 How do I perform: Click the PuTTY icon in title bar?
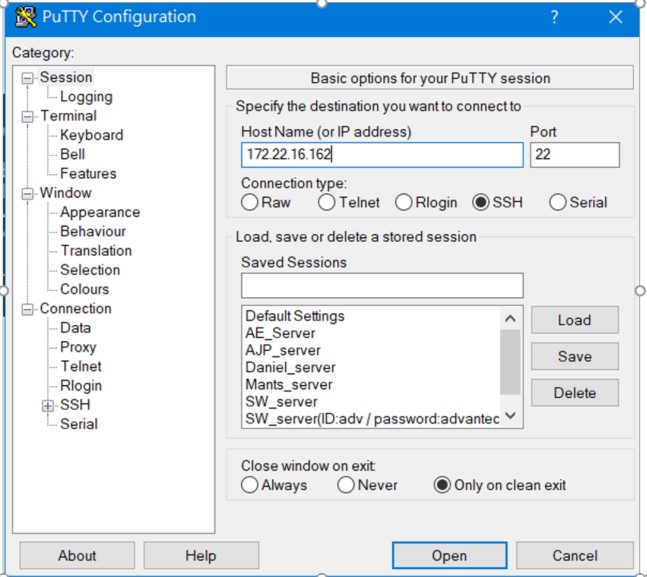(26, 17)
